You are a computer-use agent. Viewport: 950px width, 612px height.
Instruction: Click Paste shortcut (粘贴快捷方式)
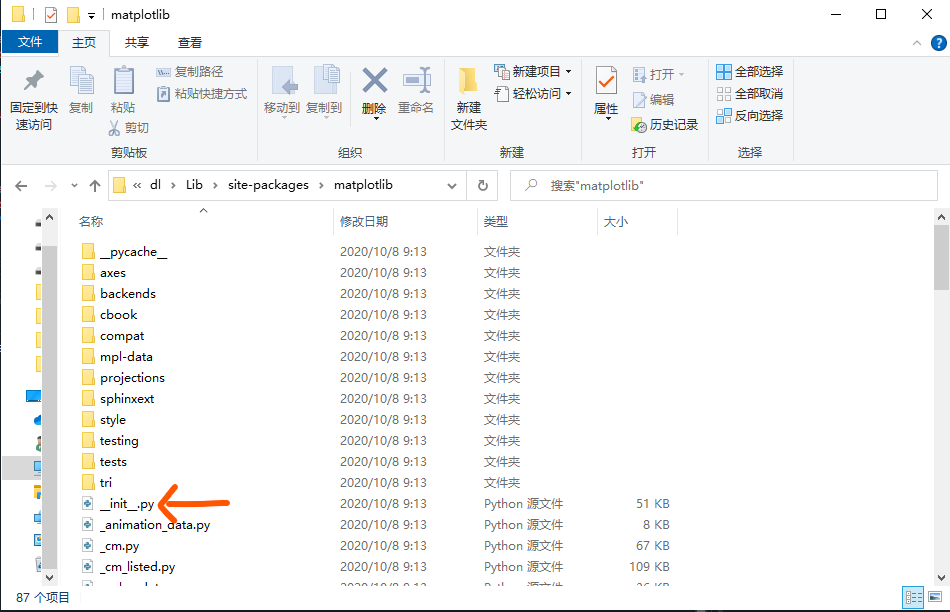(202, 93)
